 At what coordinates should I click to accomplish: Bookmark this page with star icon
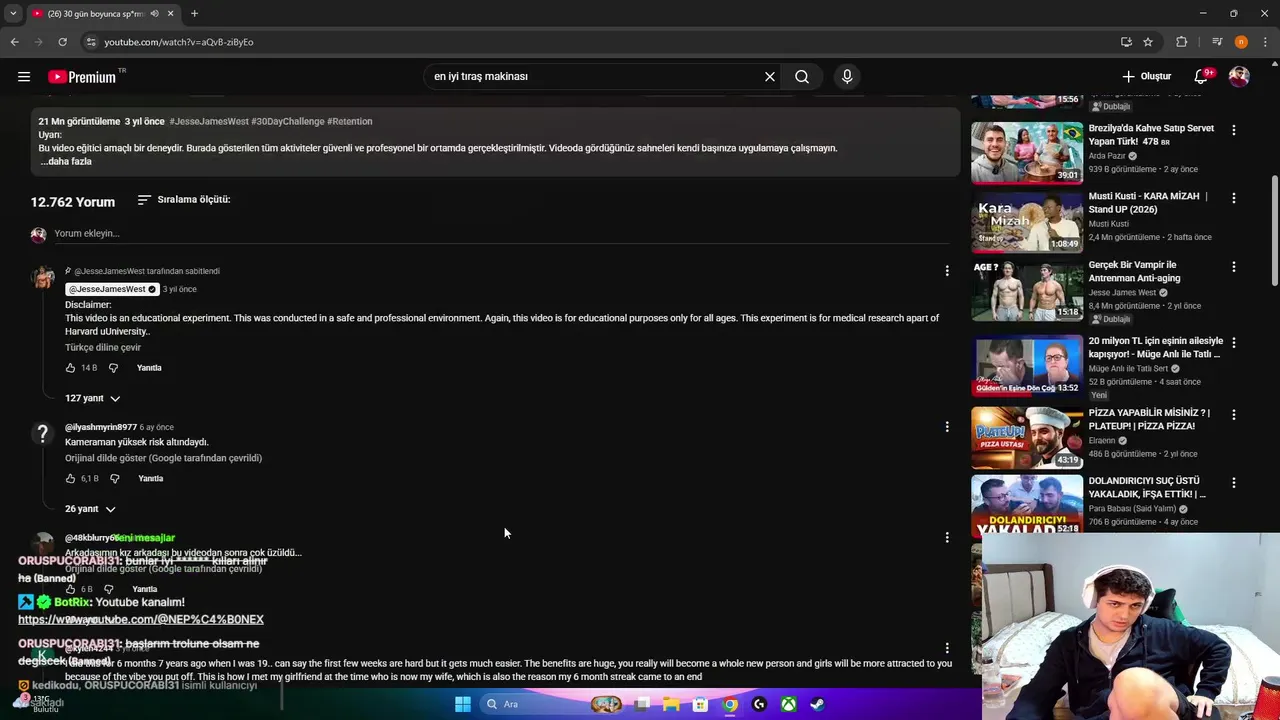[x=1148, y=42]
